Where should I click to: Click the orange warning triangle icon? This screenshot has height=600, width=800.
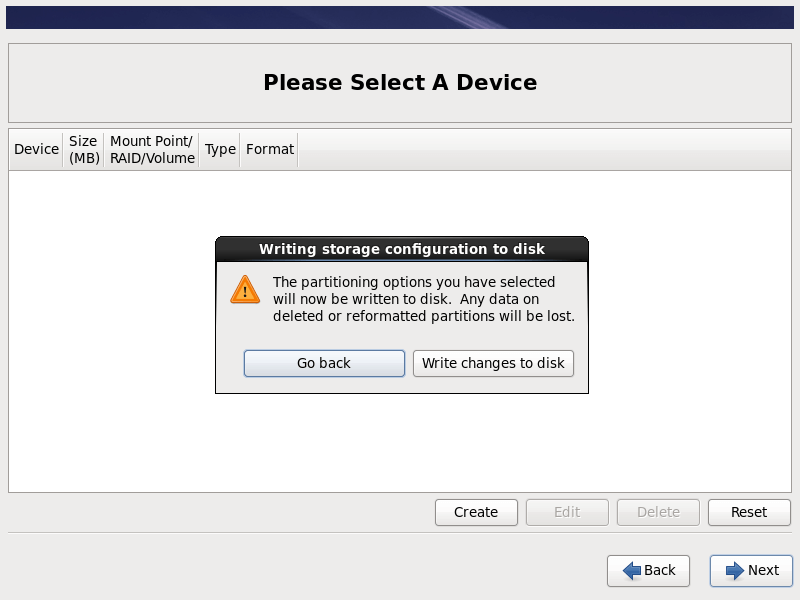[245, 290]
